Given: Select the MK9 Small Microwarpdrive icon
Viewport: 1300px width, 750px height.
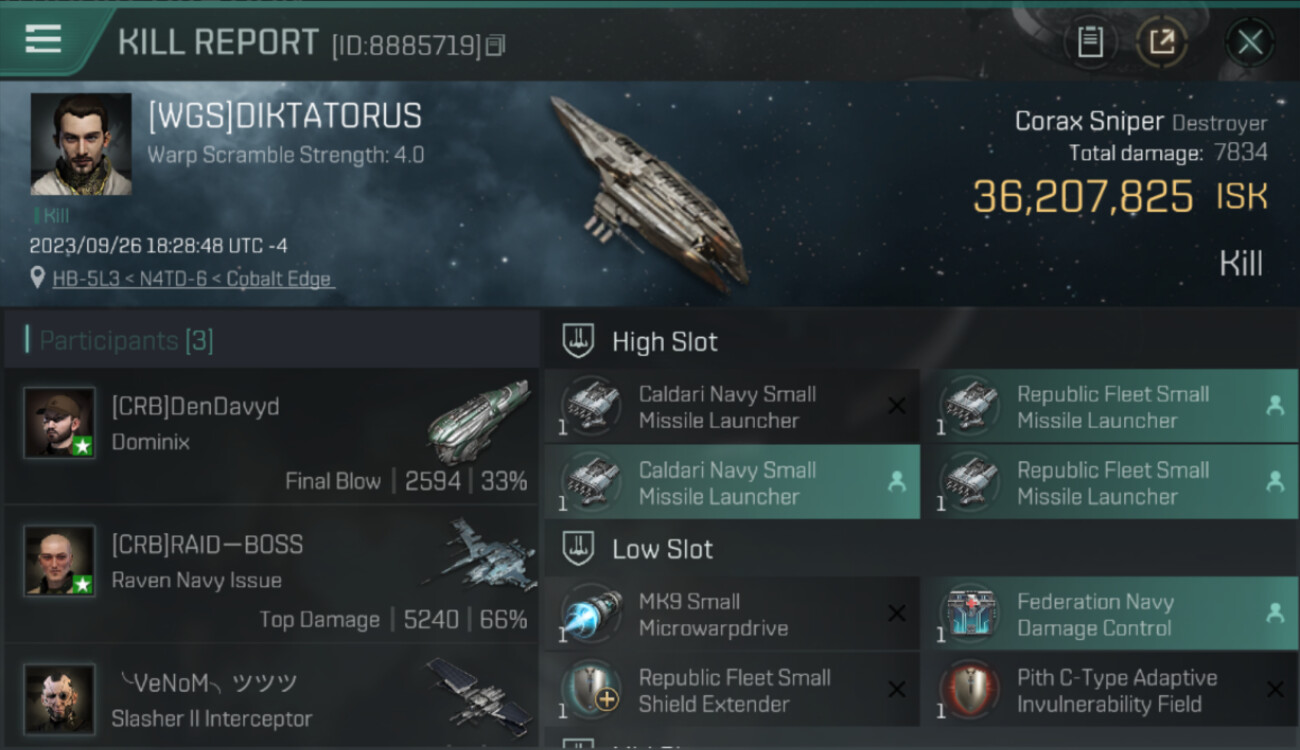Looking at the screenshot, I should point(591,614).
